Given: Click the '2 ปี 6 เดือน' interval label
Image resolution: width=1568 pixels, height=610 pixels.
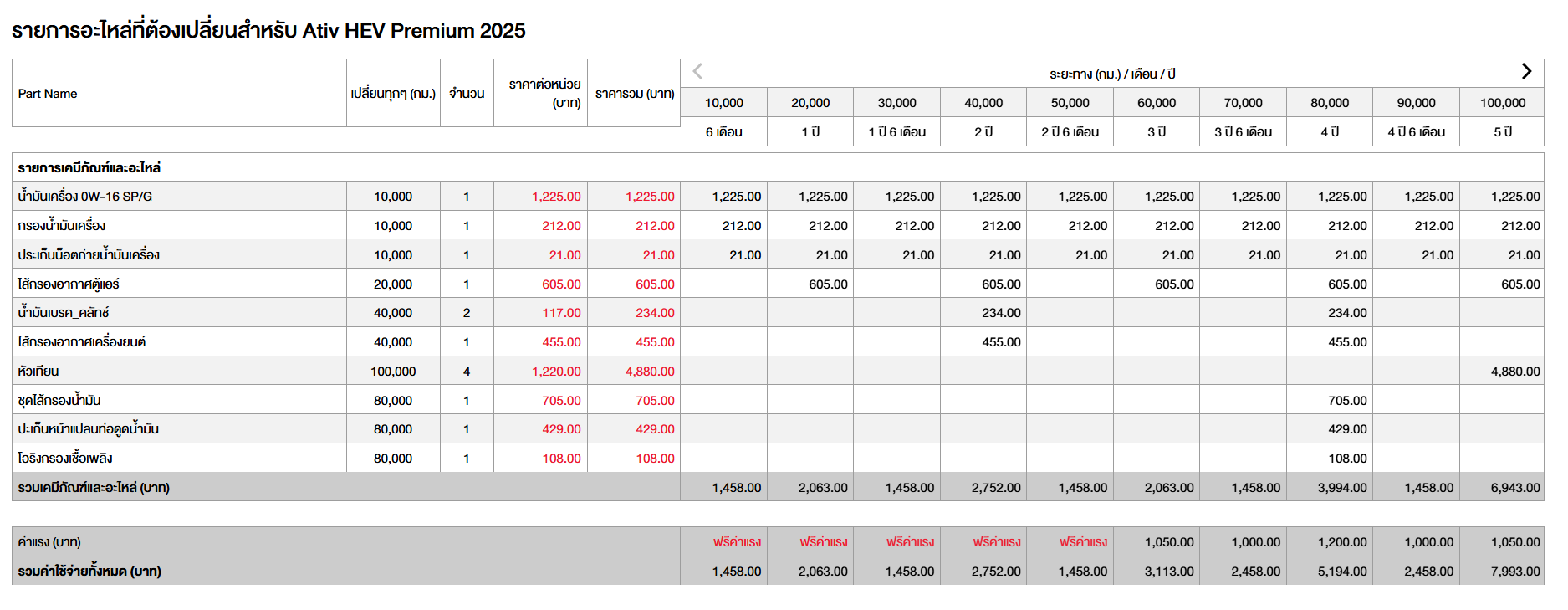Looking at the screenshot, I should 1070,132.
